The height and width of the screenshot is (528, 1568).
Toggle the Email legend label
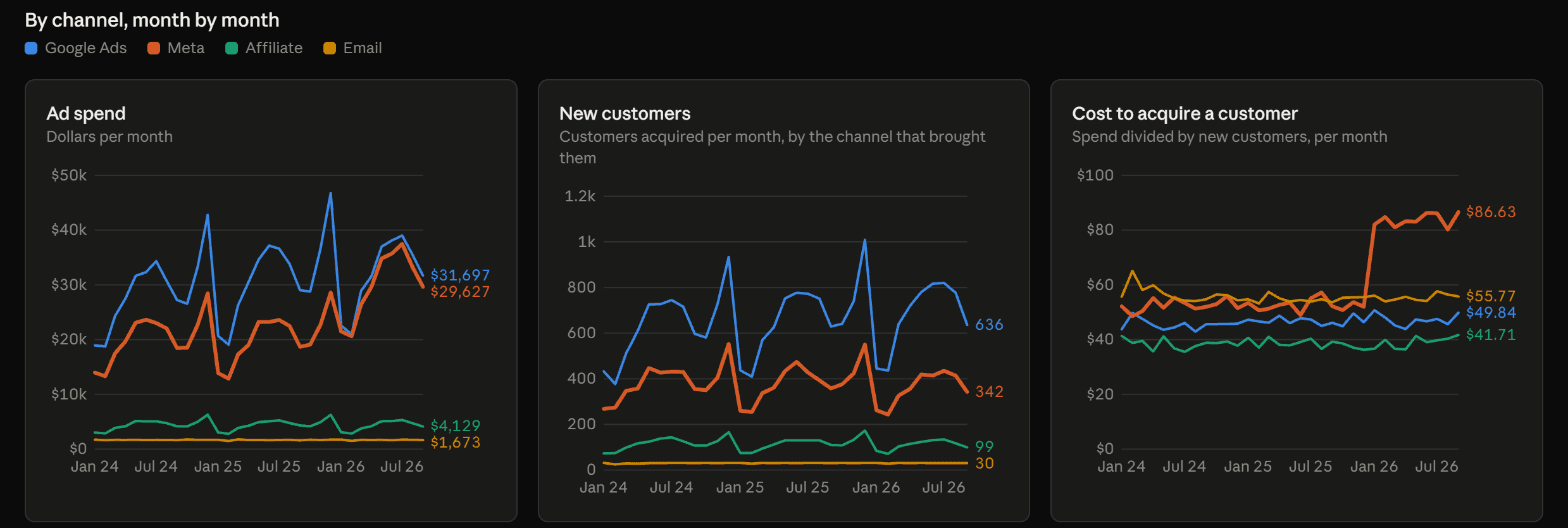point(362,48)
